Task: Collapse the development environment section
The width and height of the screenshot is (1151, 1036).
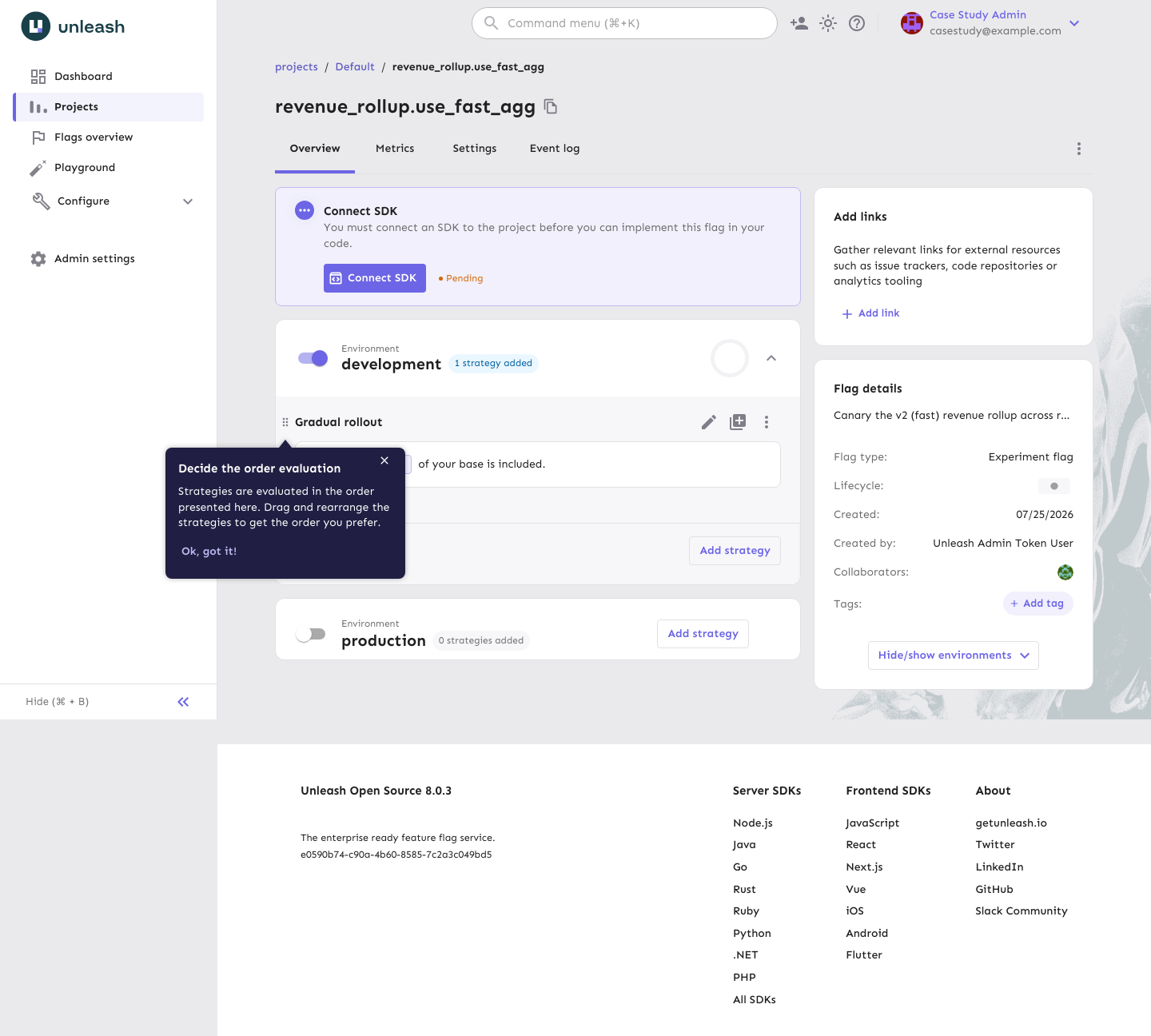Action: (771, 358)
